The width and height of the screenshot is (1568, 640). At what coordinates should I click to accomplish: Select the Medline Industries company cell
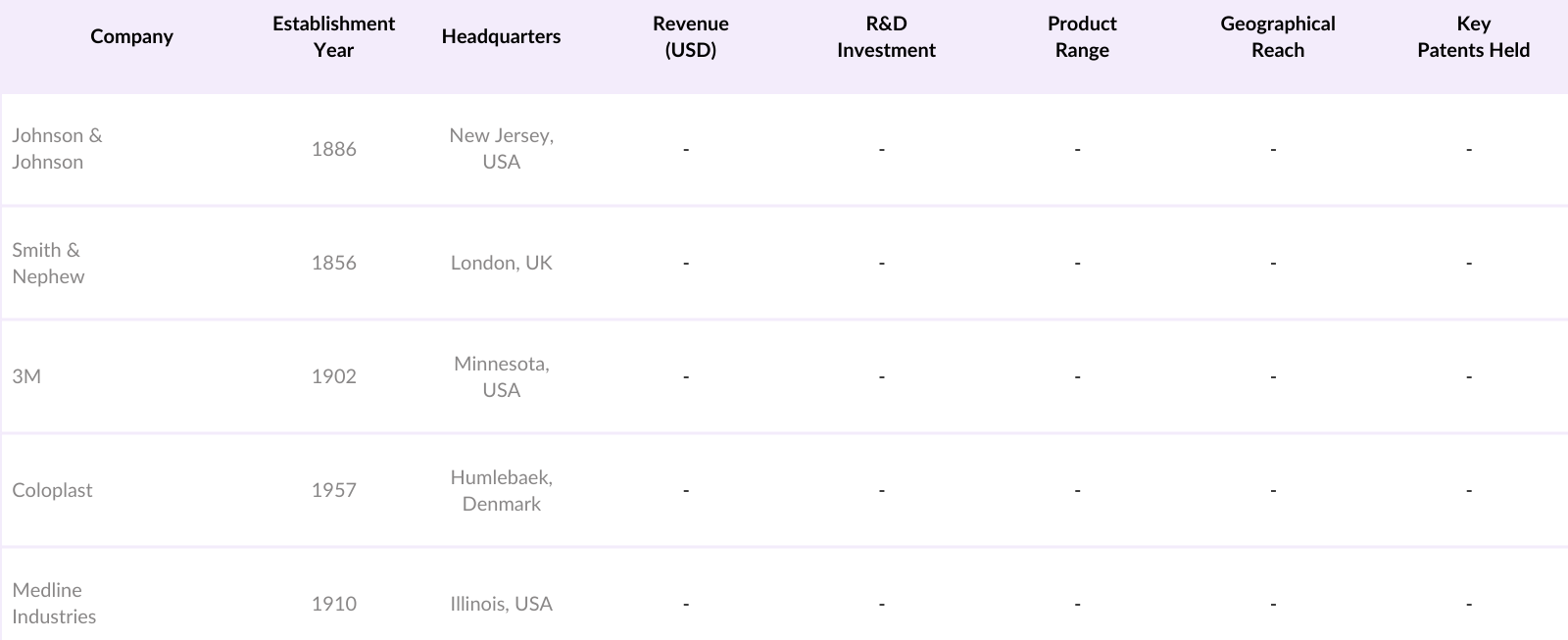tap(54, 603)
